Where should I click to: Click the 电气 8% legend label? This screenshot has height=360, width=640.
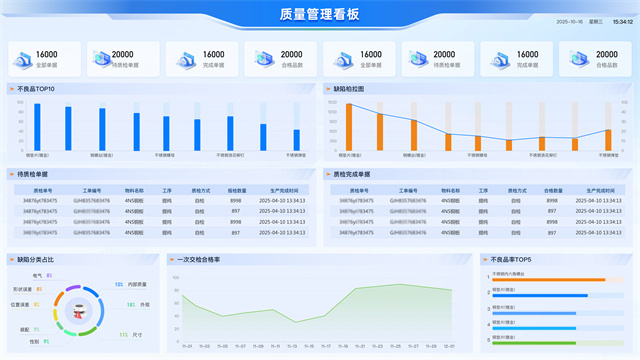point(42,276)
